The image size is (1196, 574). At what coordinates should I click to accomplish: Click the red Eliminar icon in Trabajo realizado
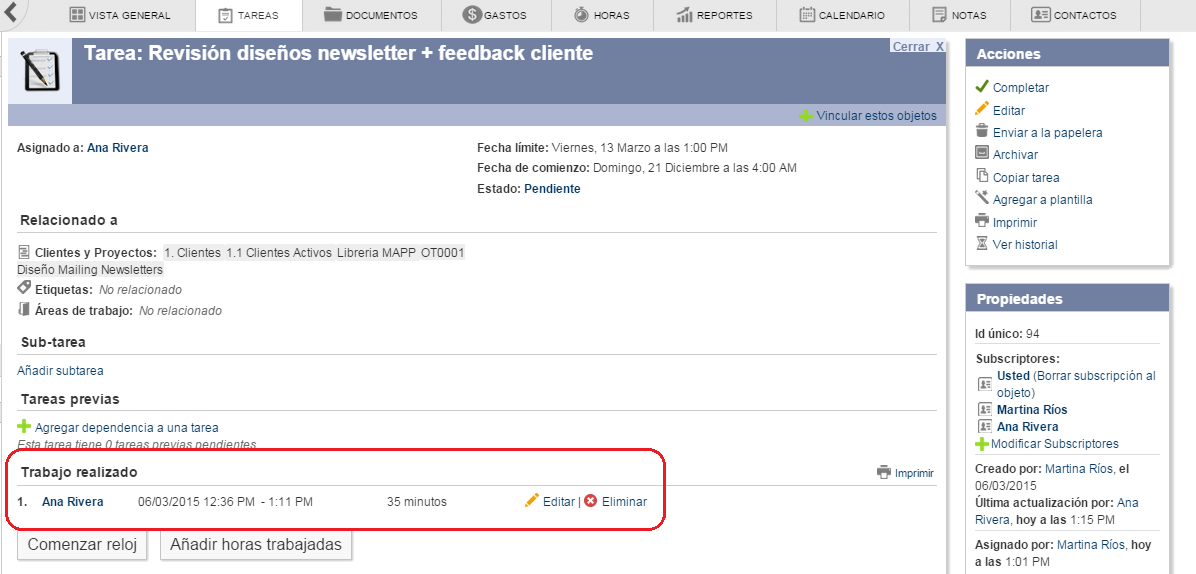point(590,501)
